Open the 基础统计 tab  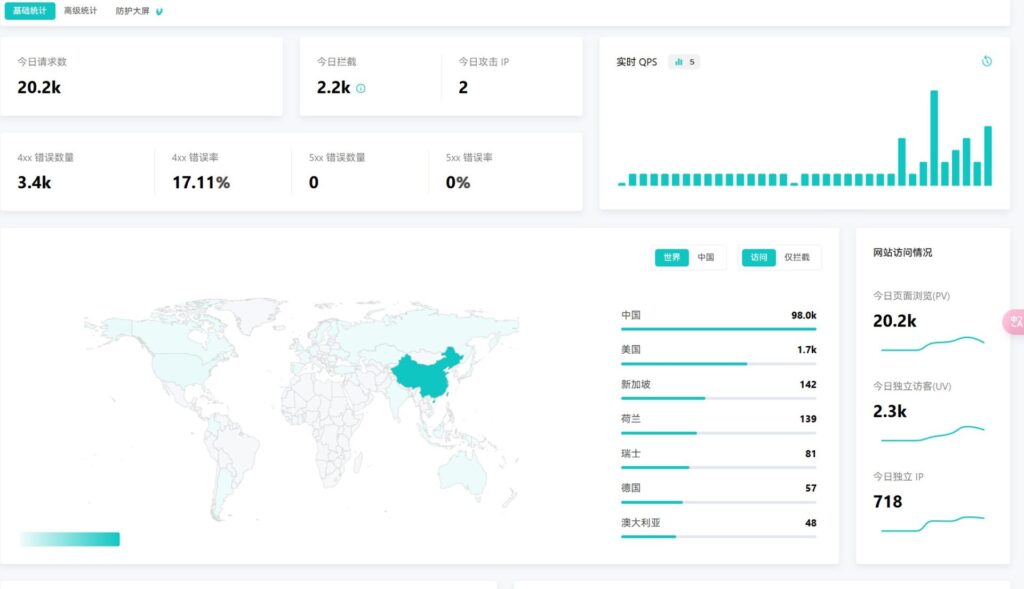pyautogui.click(x=29, y=11)
